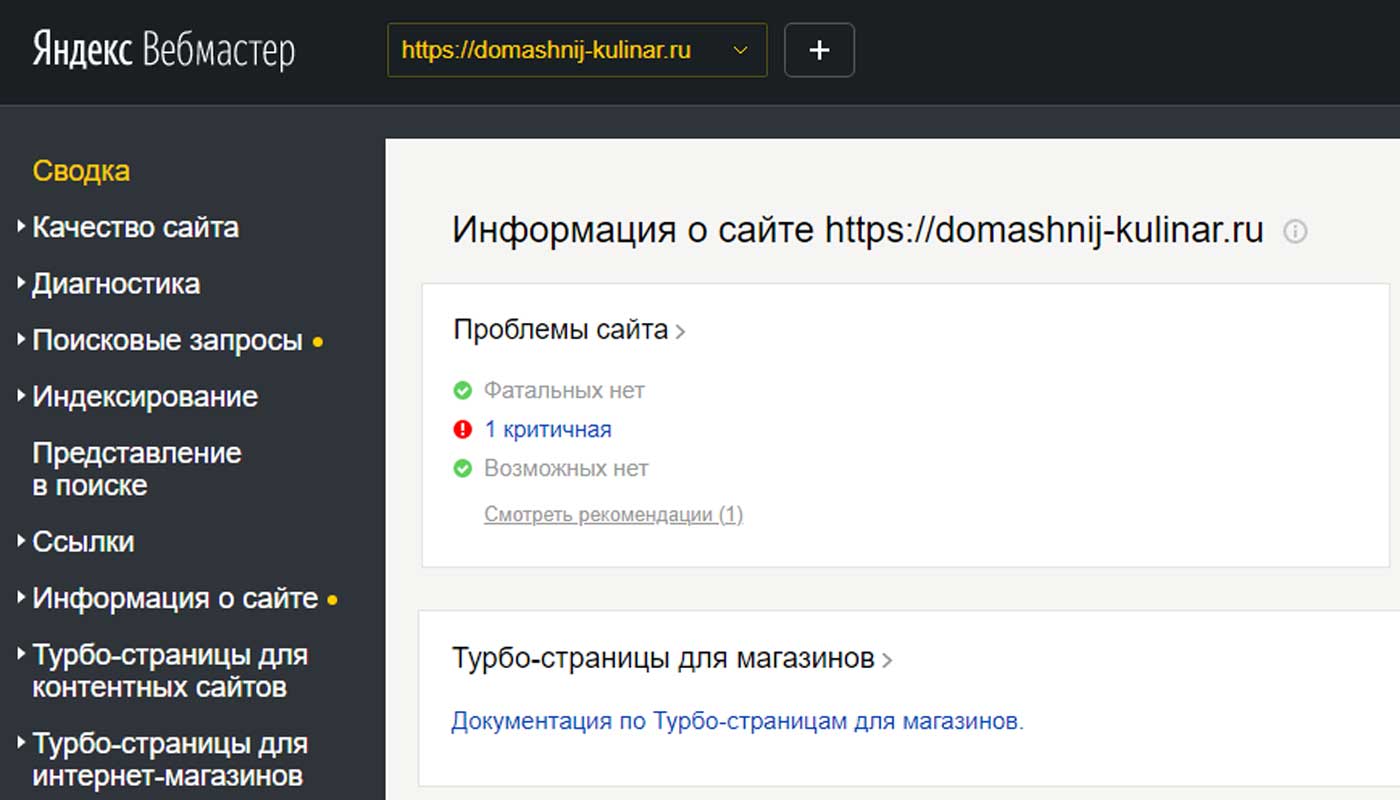Screen dimensions: 1400x800
Task: Open the Ссылки sidebar item
Action: (x=83, y=542)
